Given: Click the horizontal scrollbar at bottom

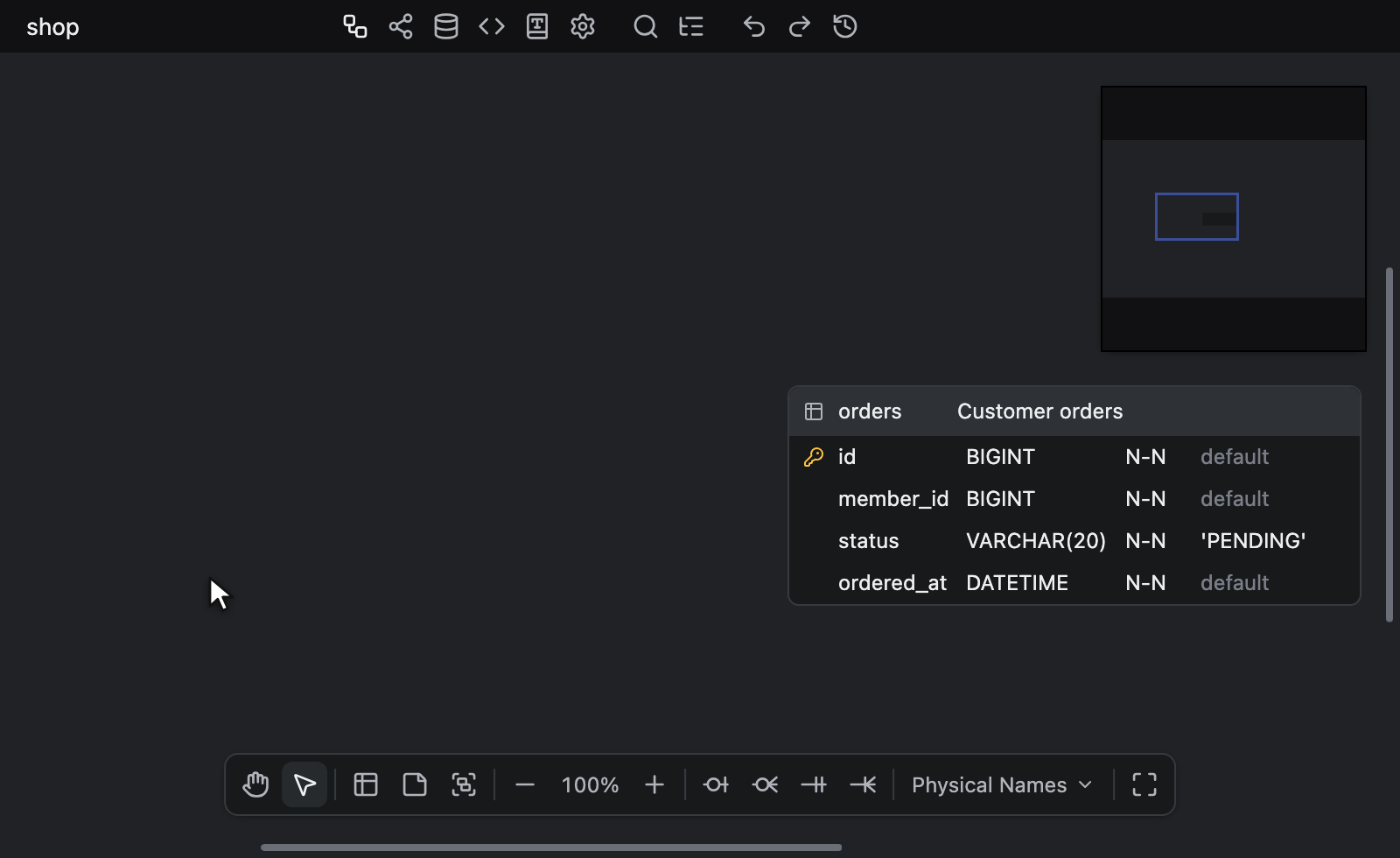Looking at the screenshot, I should [551, 847].
